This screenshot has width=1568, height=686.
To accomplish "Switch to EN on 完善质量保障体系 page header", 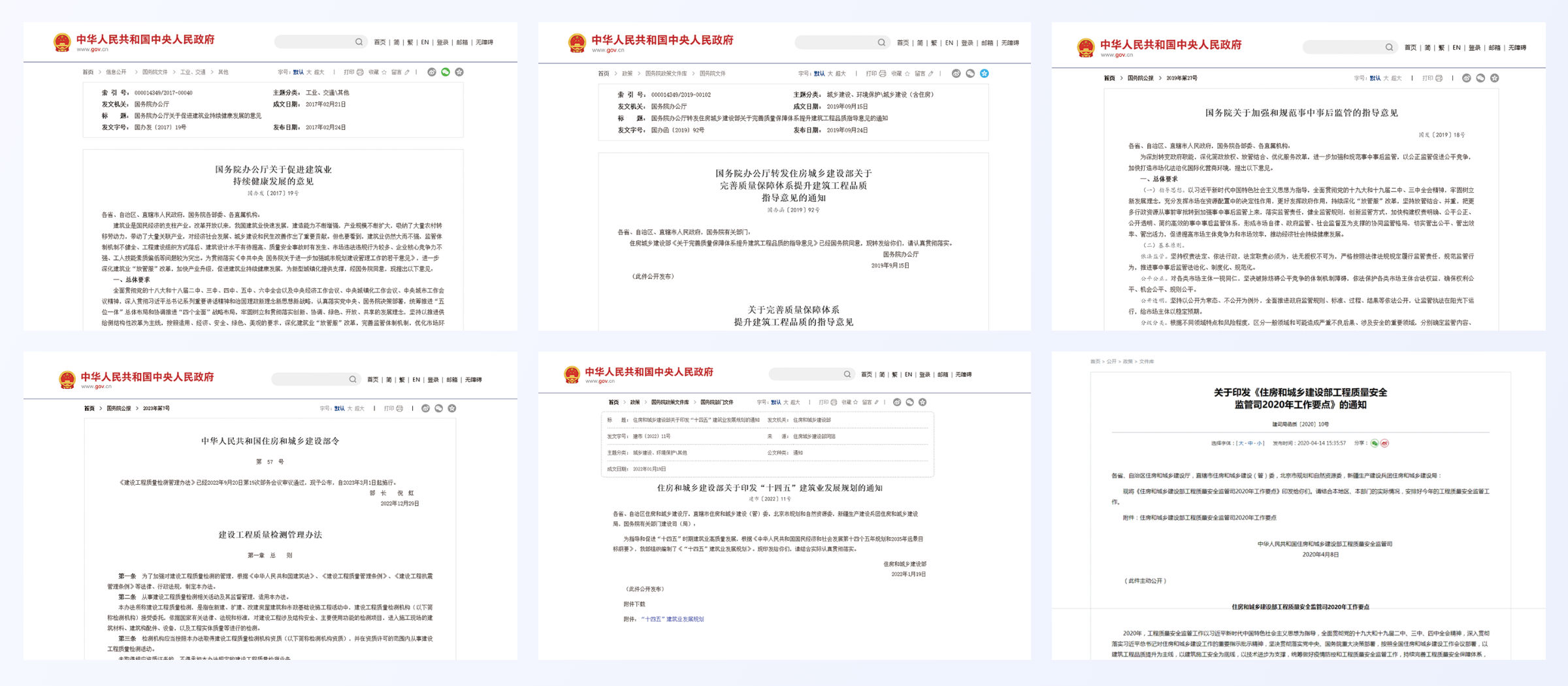I will [x=949, y=42].
